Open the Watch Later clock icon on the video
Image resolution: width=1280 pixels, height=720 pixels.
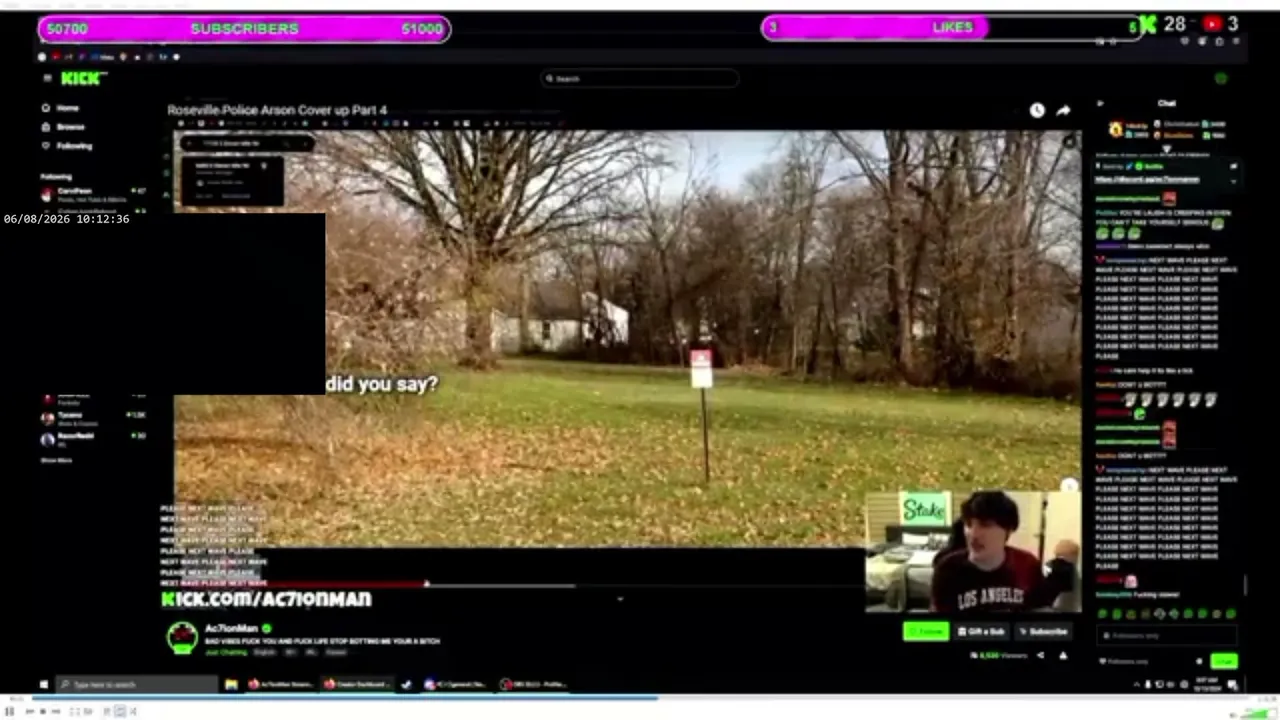pos(1037,110)
